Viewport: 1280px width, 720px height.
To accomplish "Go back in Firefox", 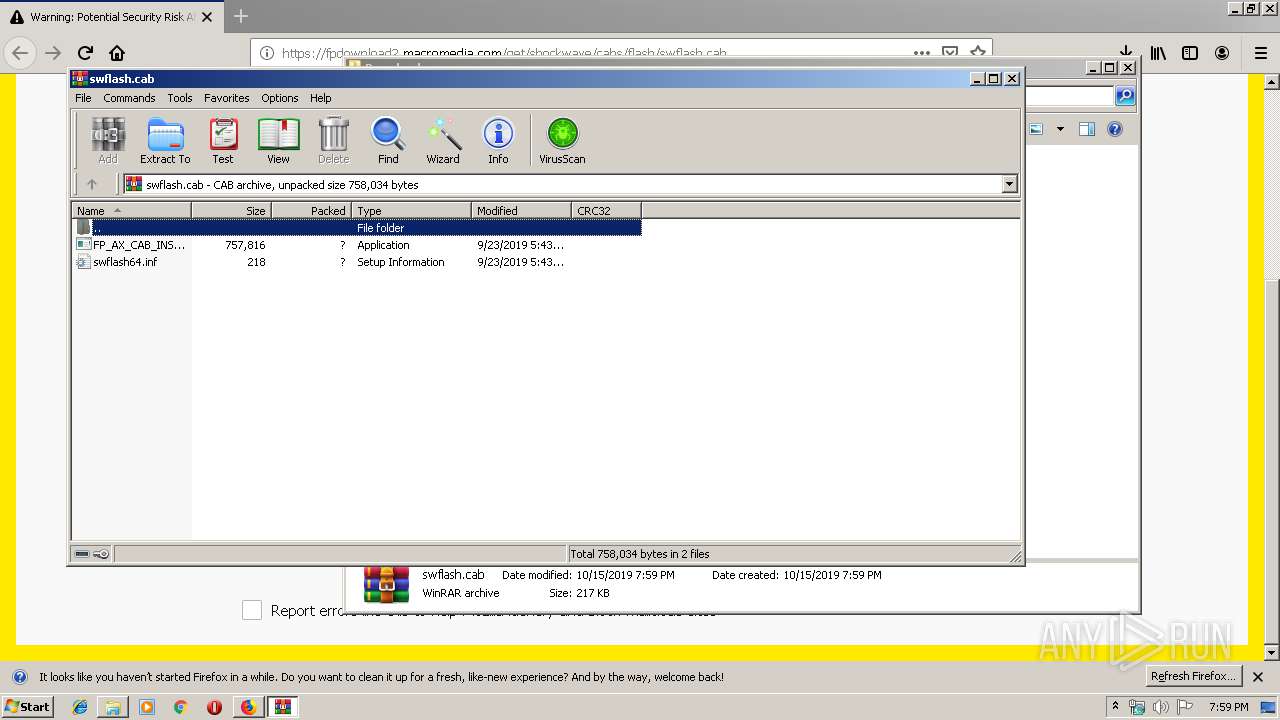I will click(x=21, y=53).
